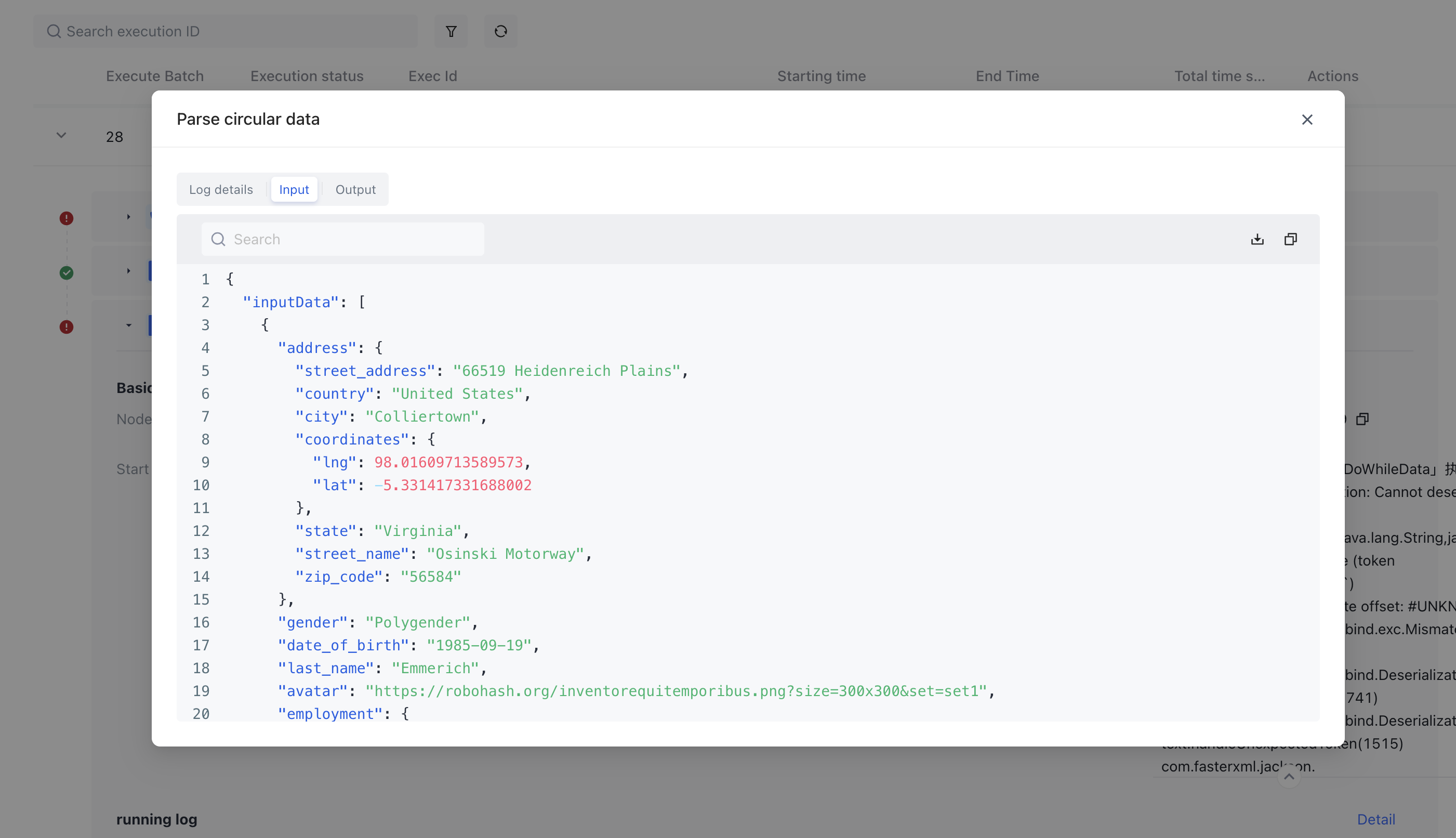The width and height of the screenshot is (1456, 838).
Task: Expand the successful node row arrow
Action: (x=128, y=271)
